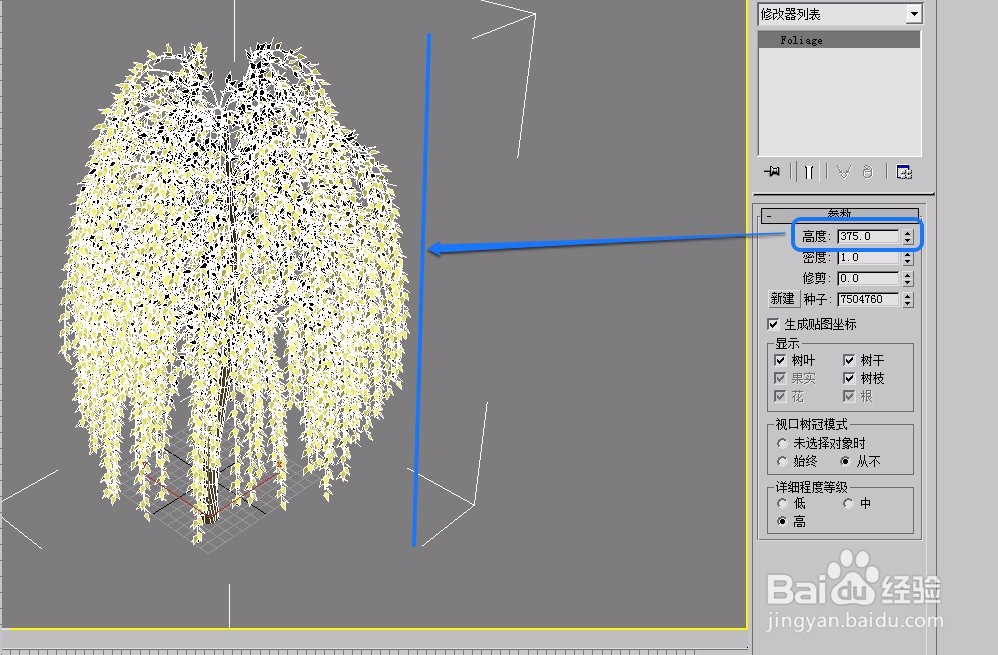Toggle 树枝 display checkbox
Viewport: 998px width, 655px height.
point(848,378)
